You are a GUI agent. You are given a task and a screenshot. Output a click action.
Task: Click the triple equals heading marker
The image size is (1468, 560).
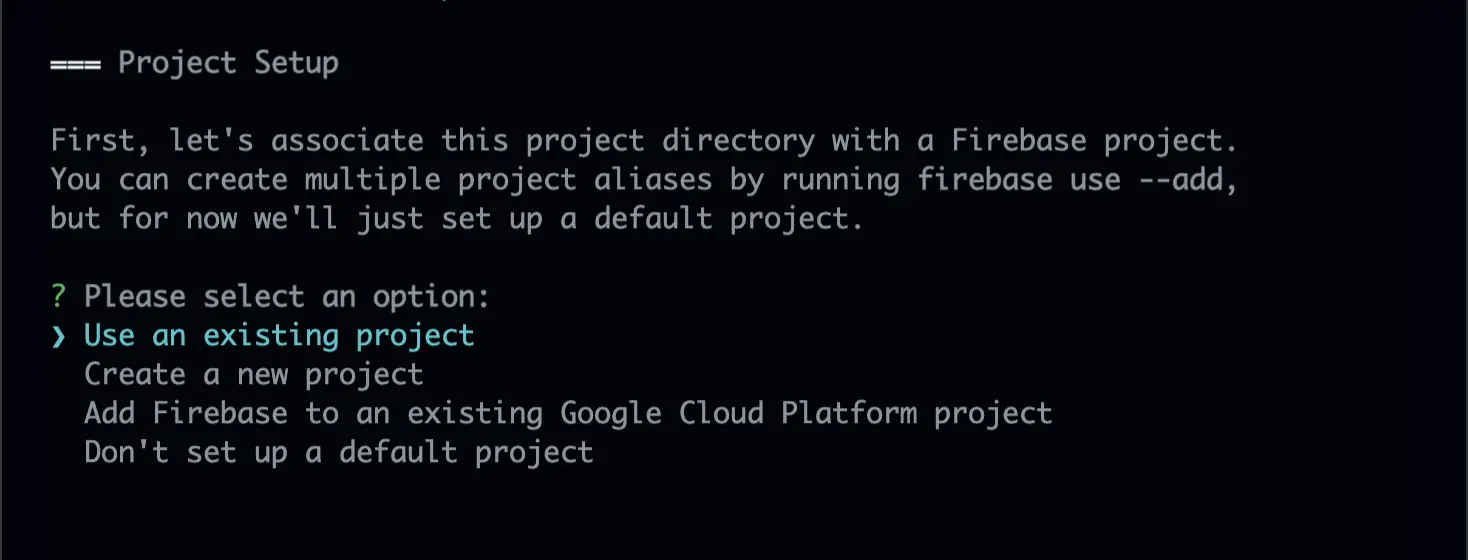coord(76,63)
